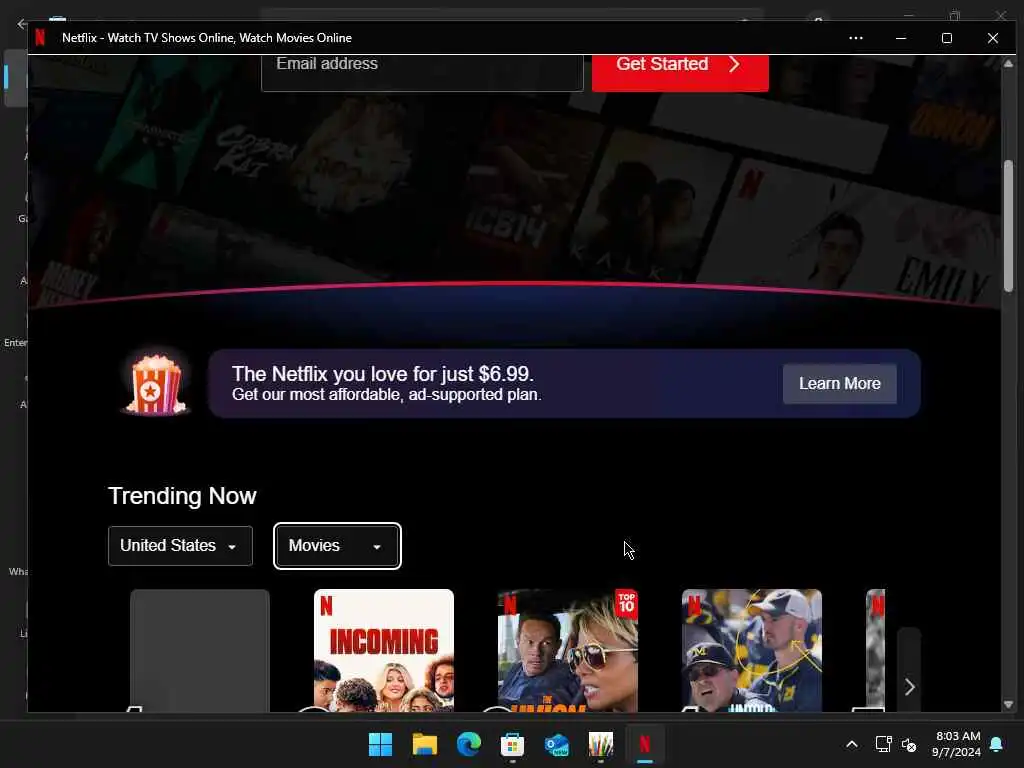Viewport: 1024px width, 768px height.
Task: Click the back arrow in the background window
Action: click(x=22, y=24)
